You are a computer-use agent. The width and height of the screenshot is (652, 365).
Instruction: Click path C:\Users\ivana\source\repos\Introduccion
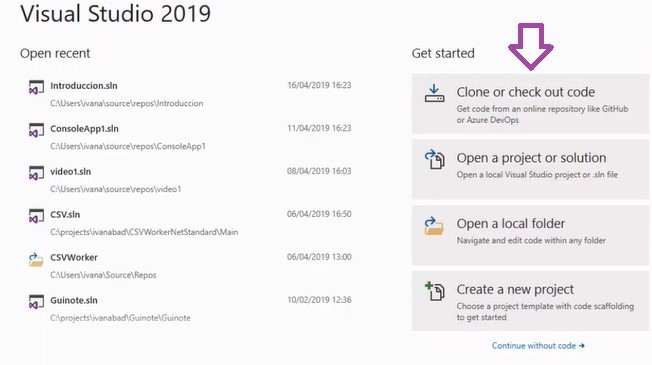tap(127, 103)
